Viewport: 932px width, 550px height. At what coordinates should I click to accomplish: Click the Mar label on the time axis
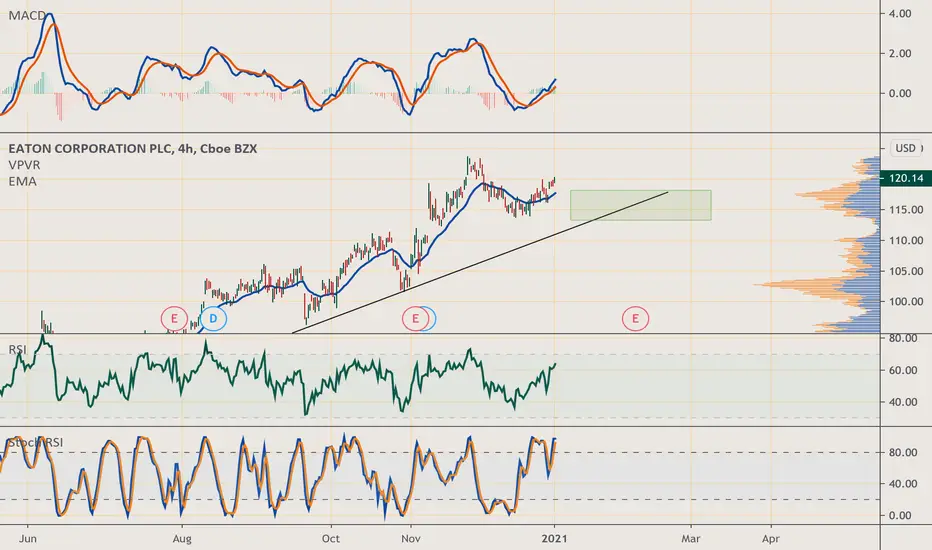(x=691, y=539)
